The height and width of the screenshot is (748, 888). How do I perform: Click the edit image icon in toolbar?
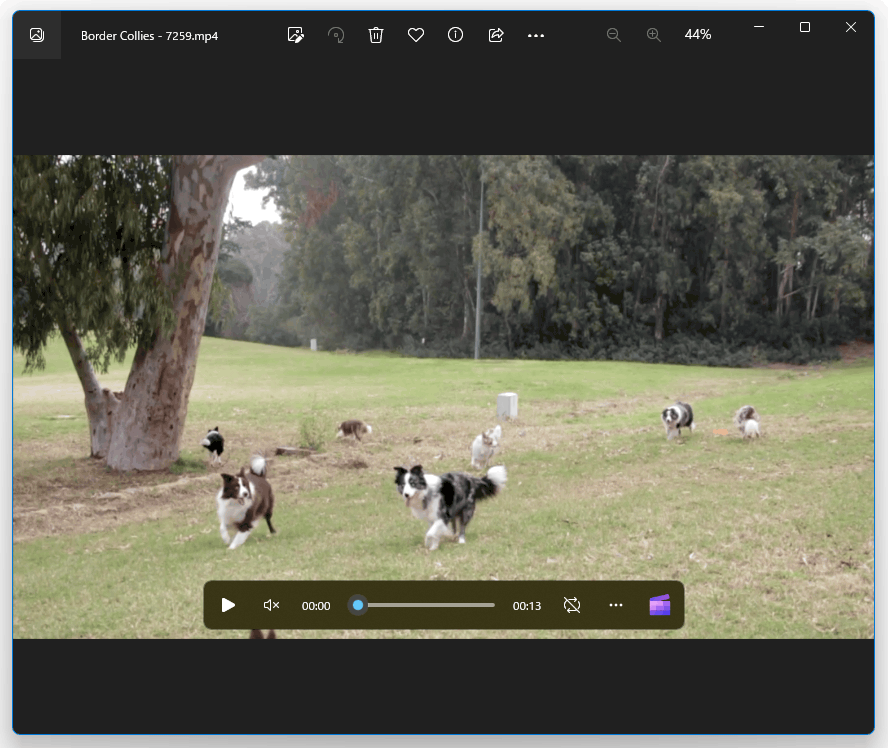point(296,35)
